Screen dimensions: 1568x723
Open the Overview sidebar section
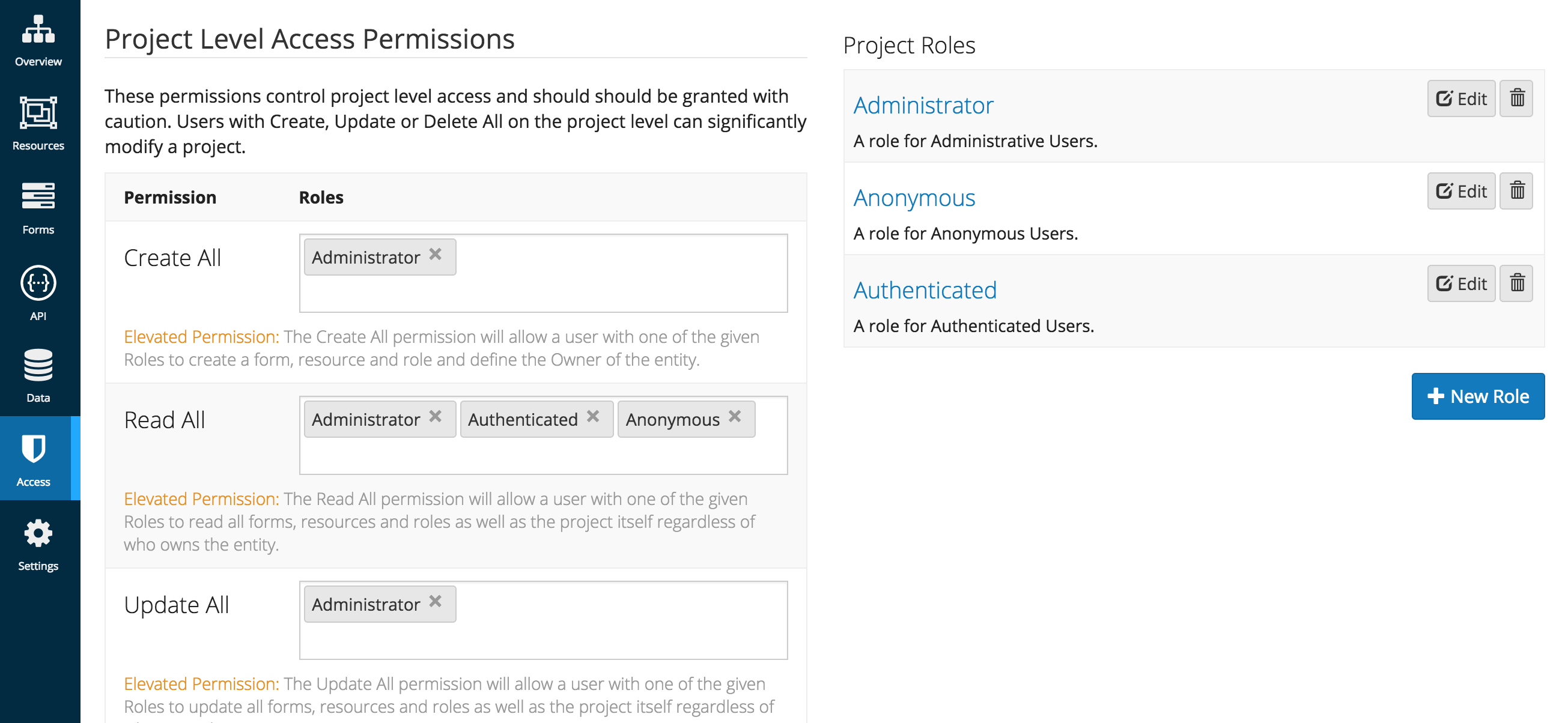coord(38,40)
